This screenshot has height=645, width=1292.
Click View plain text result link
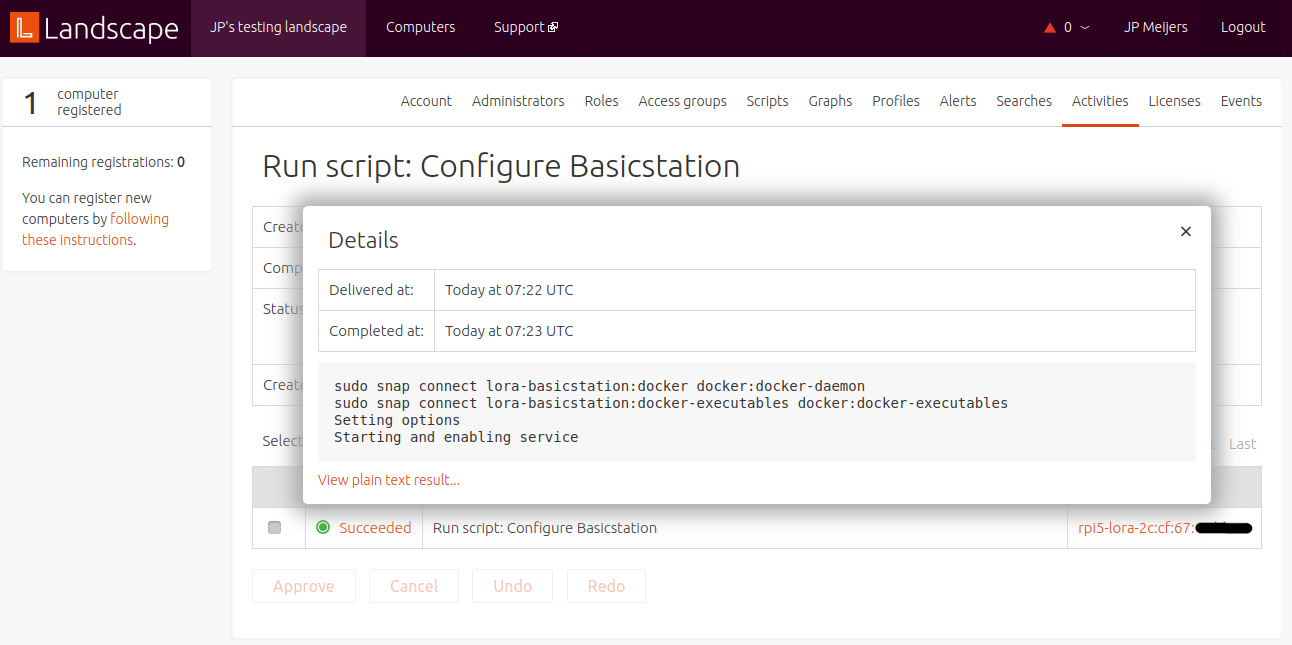pos(389,480)
